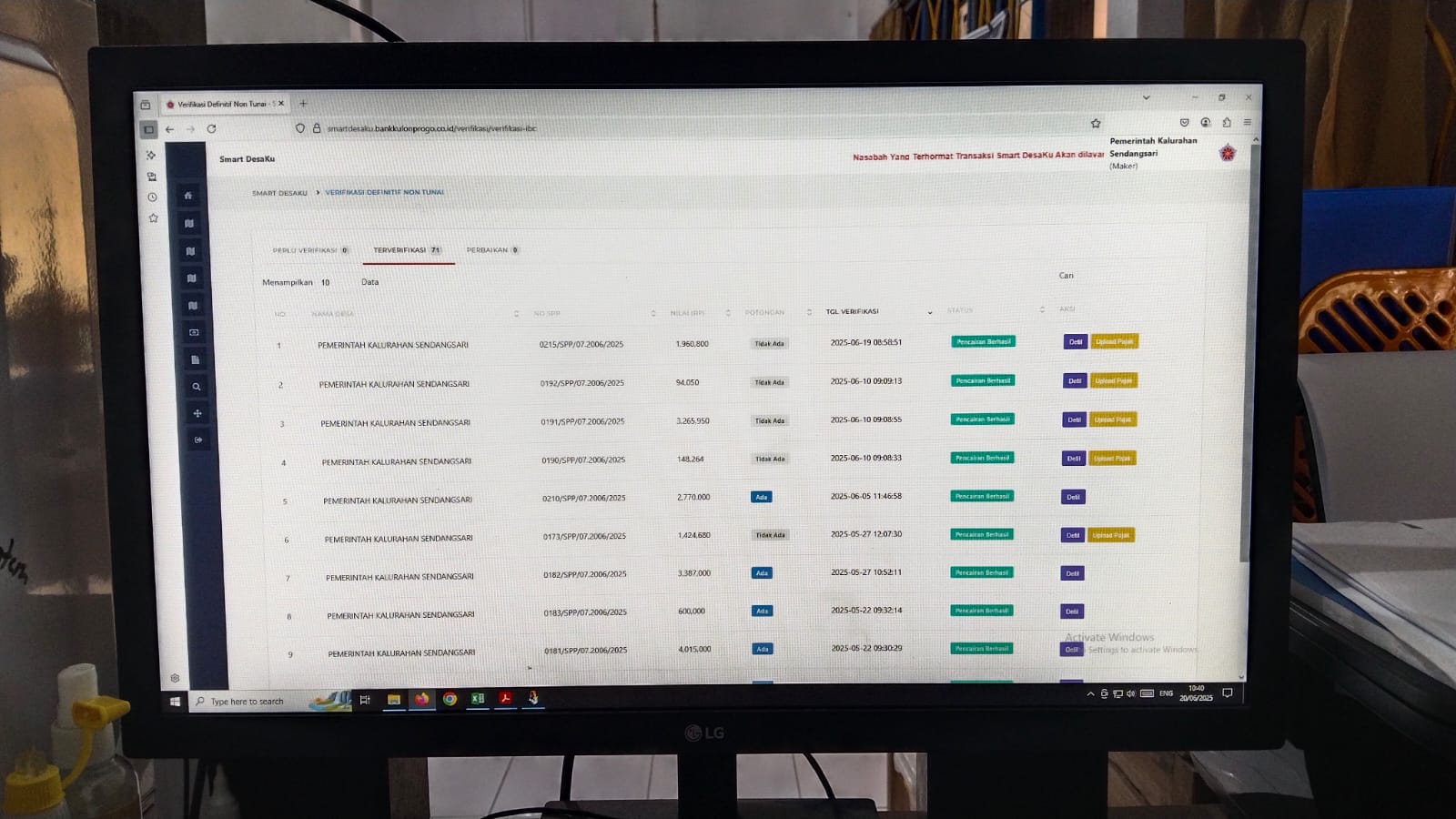Switch to Perlu Verifikasi tab

click(x=310, y=250)
